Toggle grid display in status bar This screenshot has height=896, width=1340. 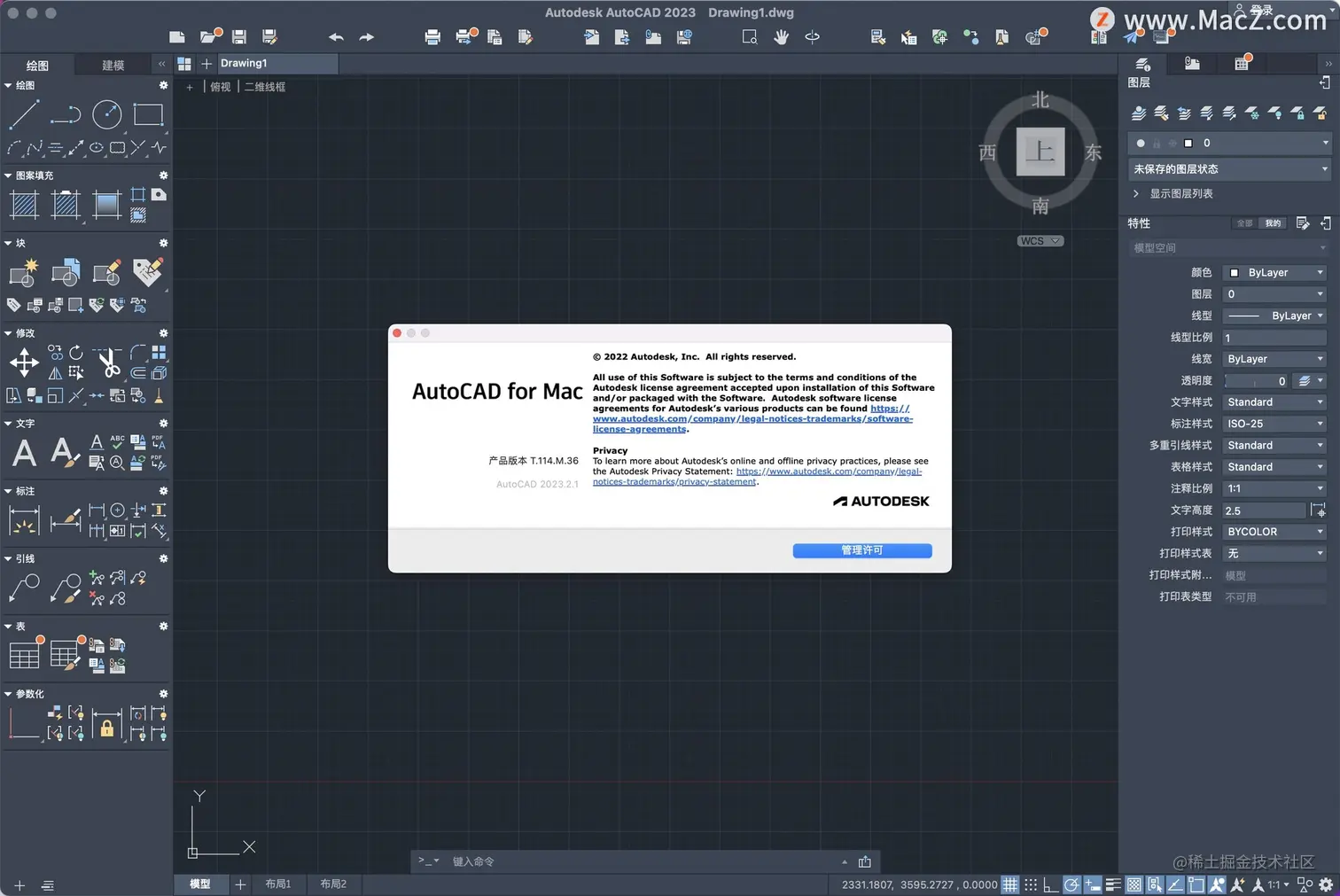[1009, 884]
